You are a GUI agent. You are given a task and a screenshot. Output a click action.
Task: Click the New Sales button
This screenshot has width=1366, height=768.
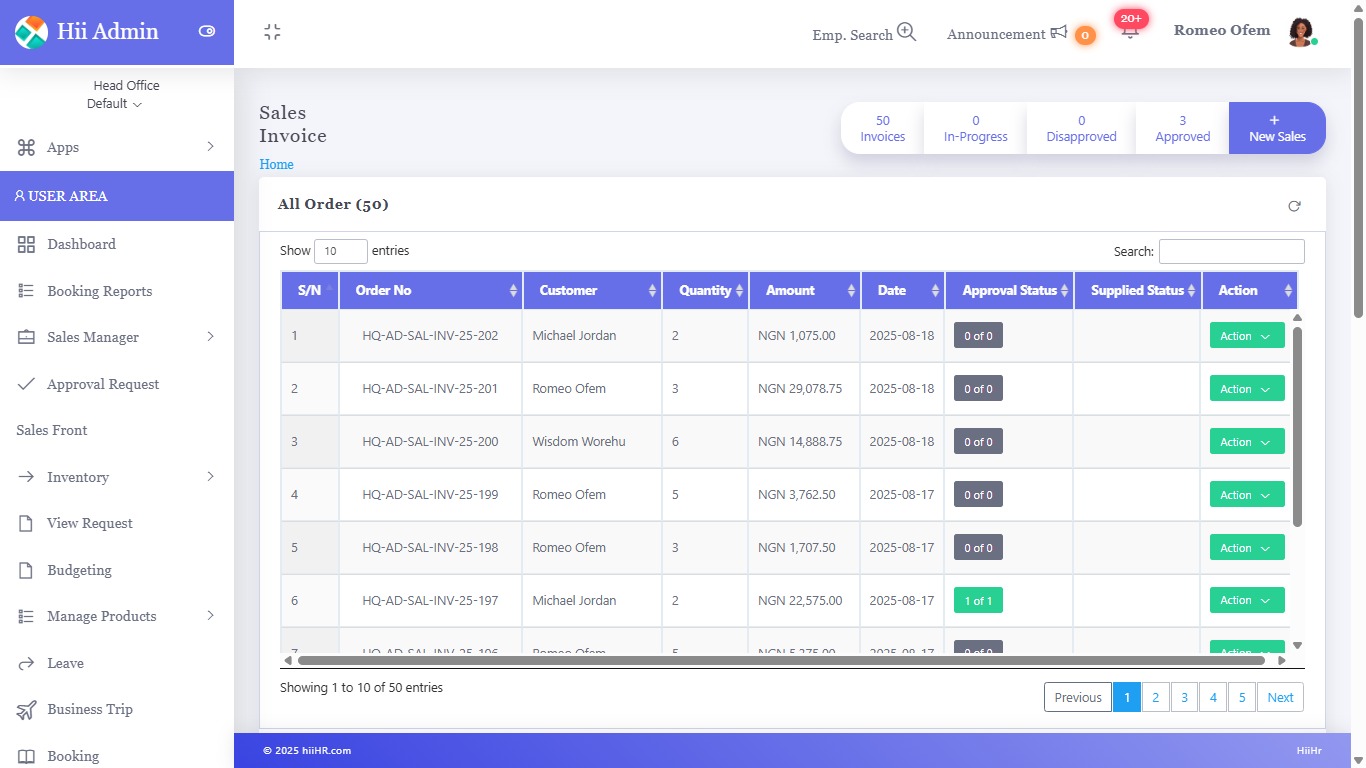(1277, 128)
